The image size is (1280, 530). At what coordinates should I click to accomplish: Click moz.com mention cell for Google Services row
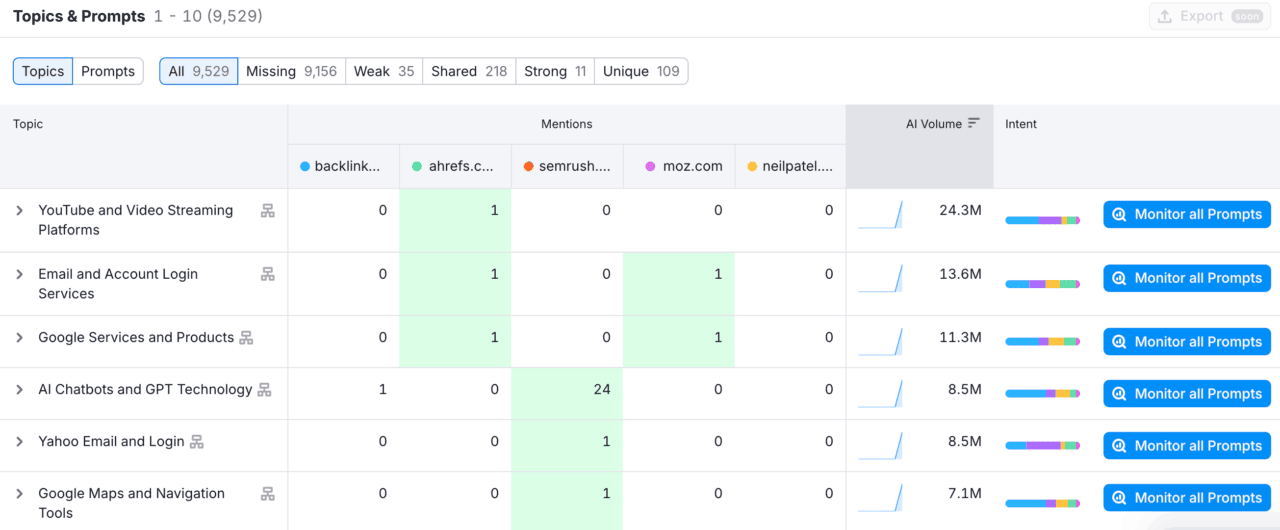[679, 342]
